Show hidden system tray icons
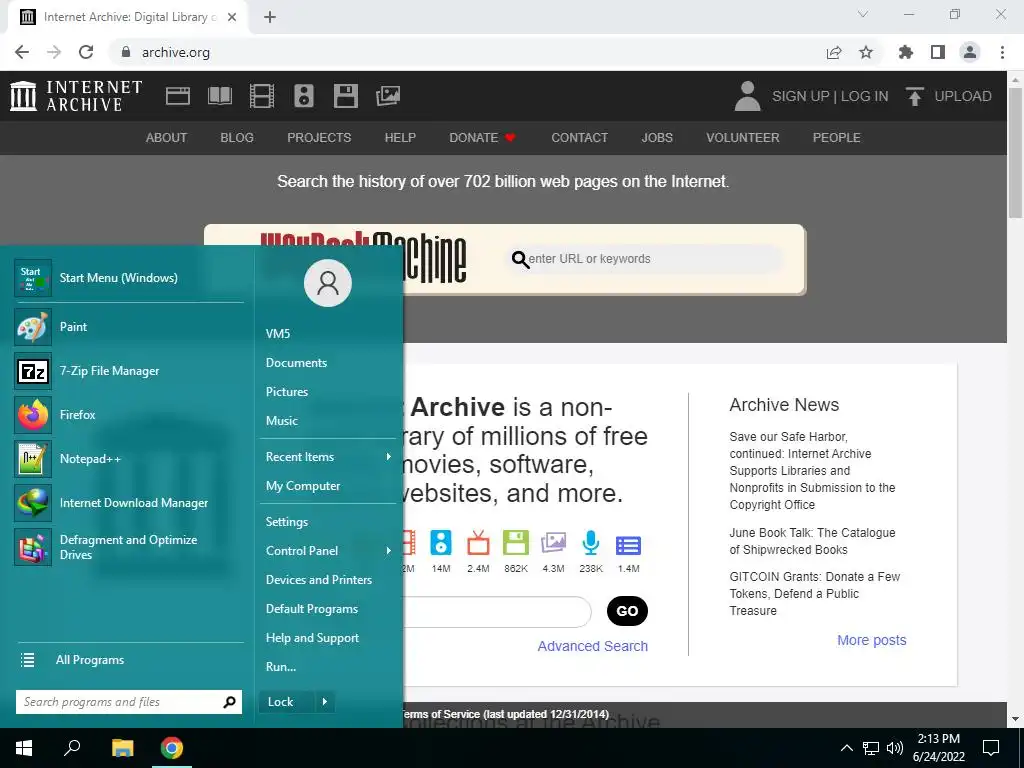The height and width of the screenshot is (768, 1024). (x=846, y=748)
